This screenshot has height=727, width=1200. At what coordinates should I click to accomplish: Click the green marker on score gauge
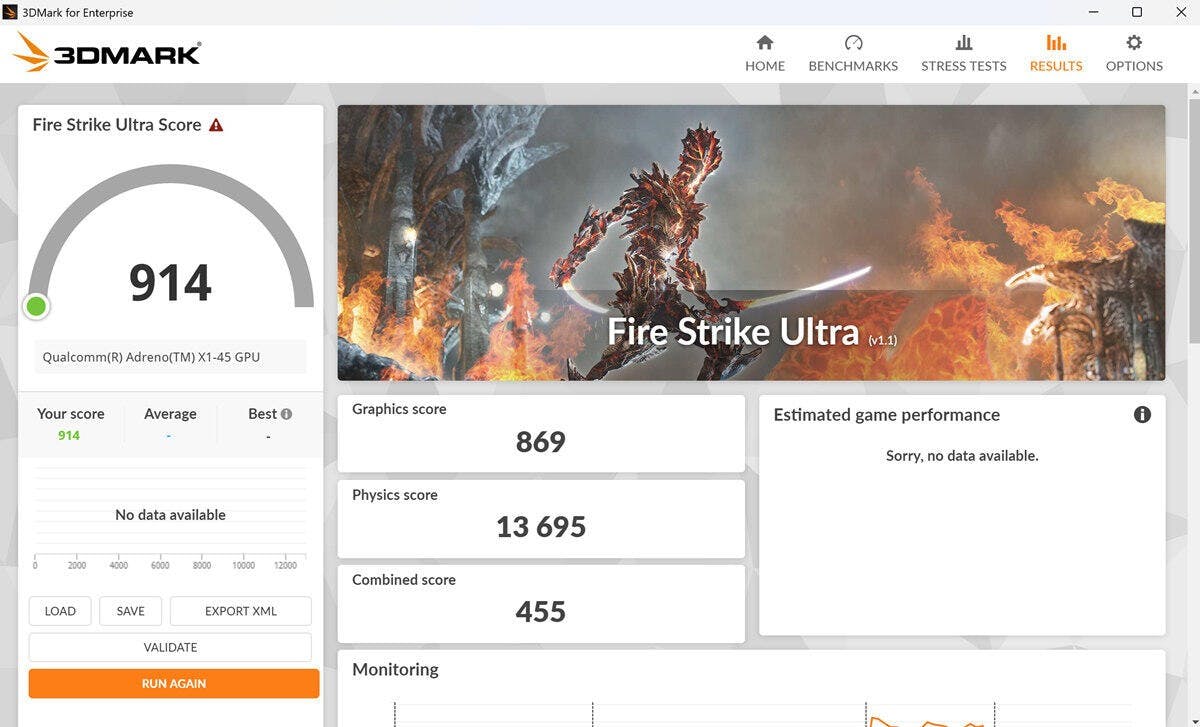[x=36, y=306]
